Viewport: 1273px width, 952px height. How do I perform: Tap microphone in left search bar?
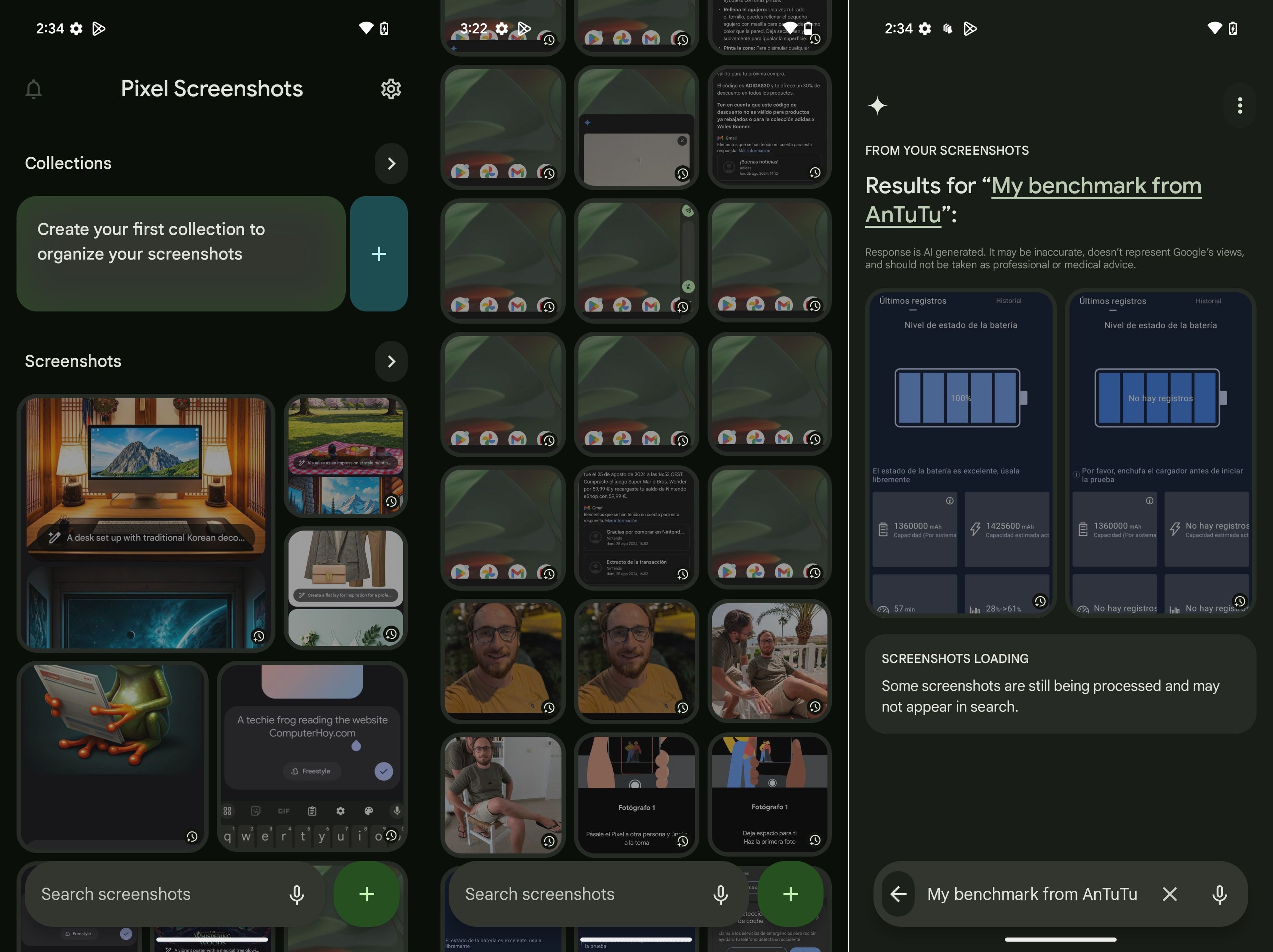297,894
